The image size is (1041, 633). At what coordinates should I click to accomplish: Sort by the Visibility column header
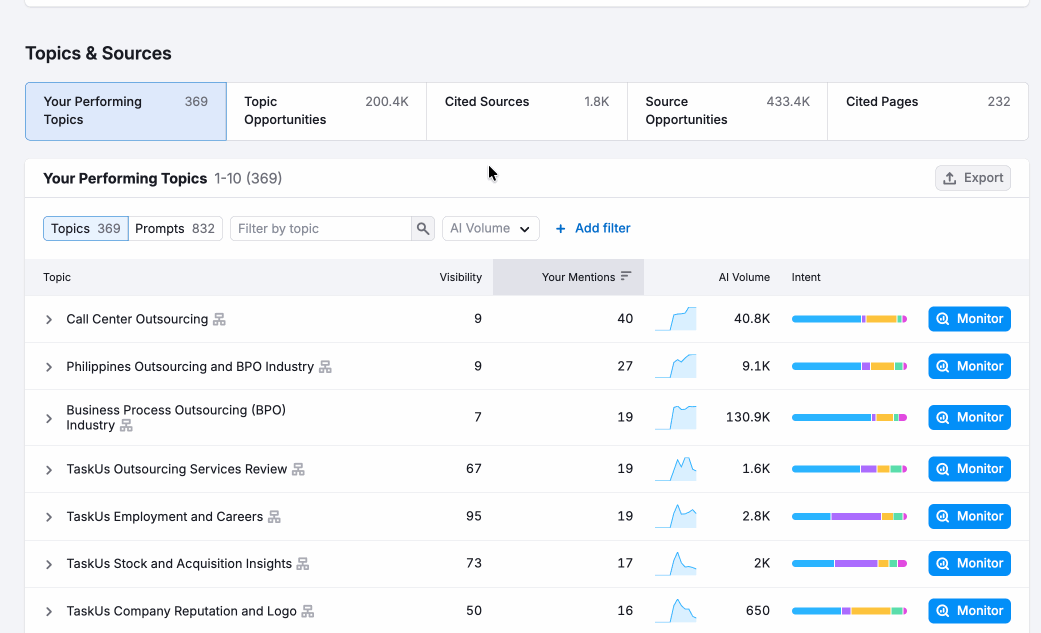click(x=460, y=277)
